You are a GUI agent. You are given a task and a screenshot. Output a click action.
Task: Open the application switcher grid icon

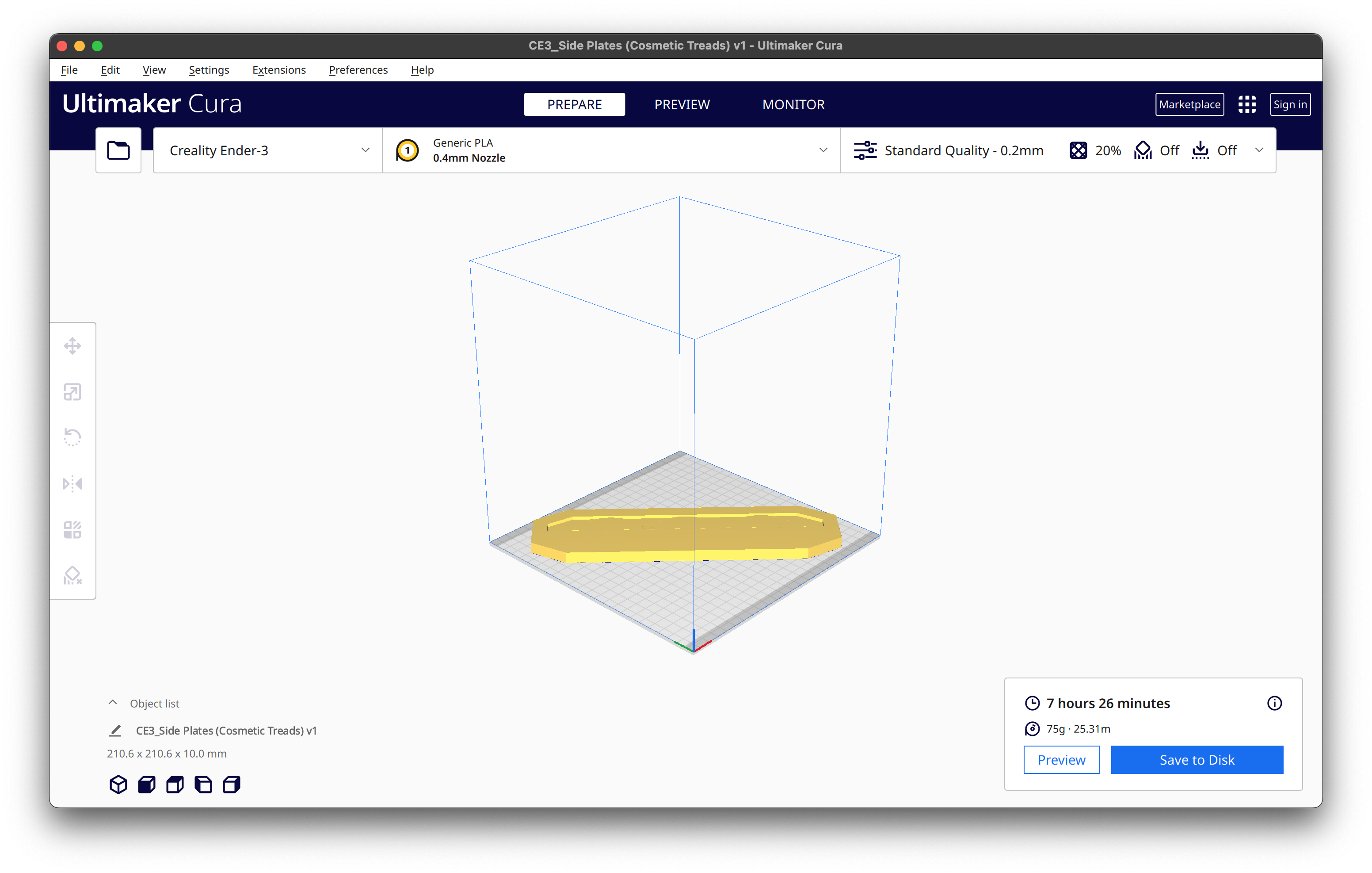(1246, 104)
